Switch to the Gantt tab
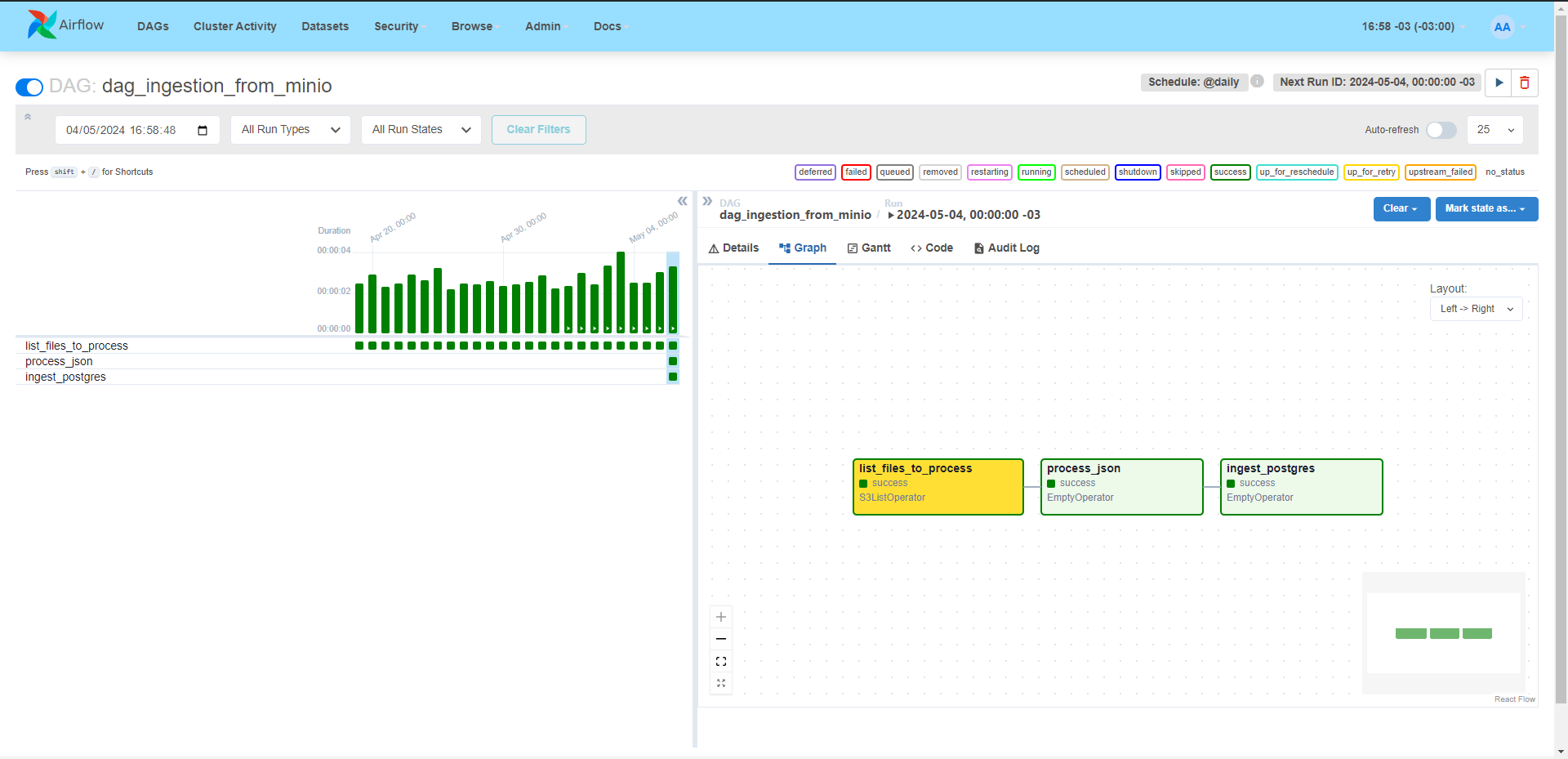The width and height of the screenshot is (1568, 759). point(869,248)
